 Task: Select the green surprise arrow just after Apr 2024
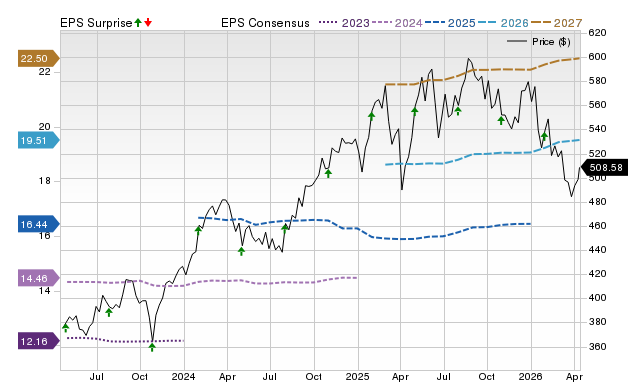tap(242, 251)
